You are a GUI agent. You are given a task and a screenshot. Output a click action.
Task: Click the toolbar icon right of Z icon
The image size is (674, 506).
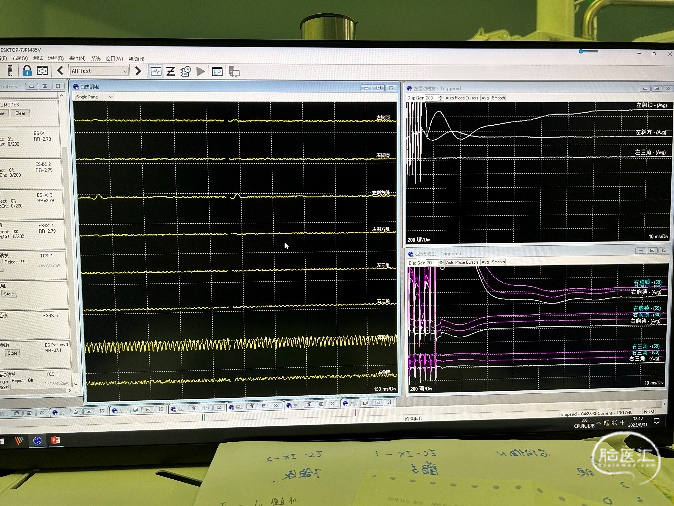pos(186,71)
